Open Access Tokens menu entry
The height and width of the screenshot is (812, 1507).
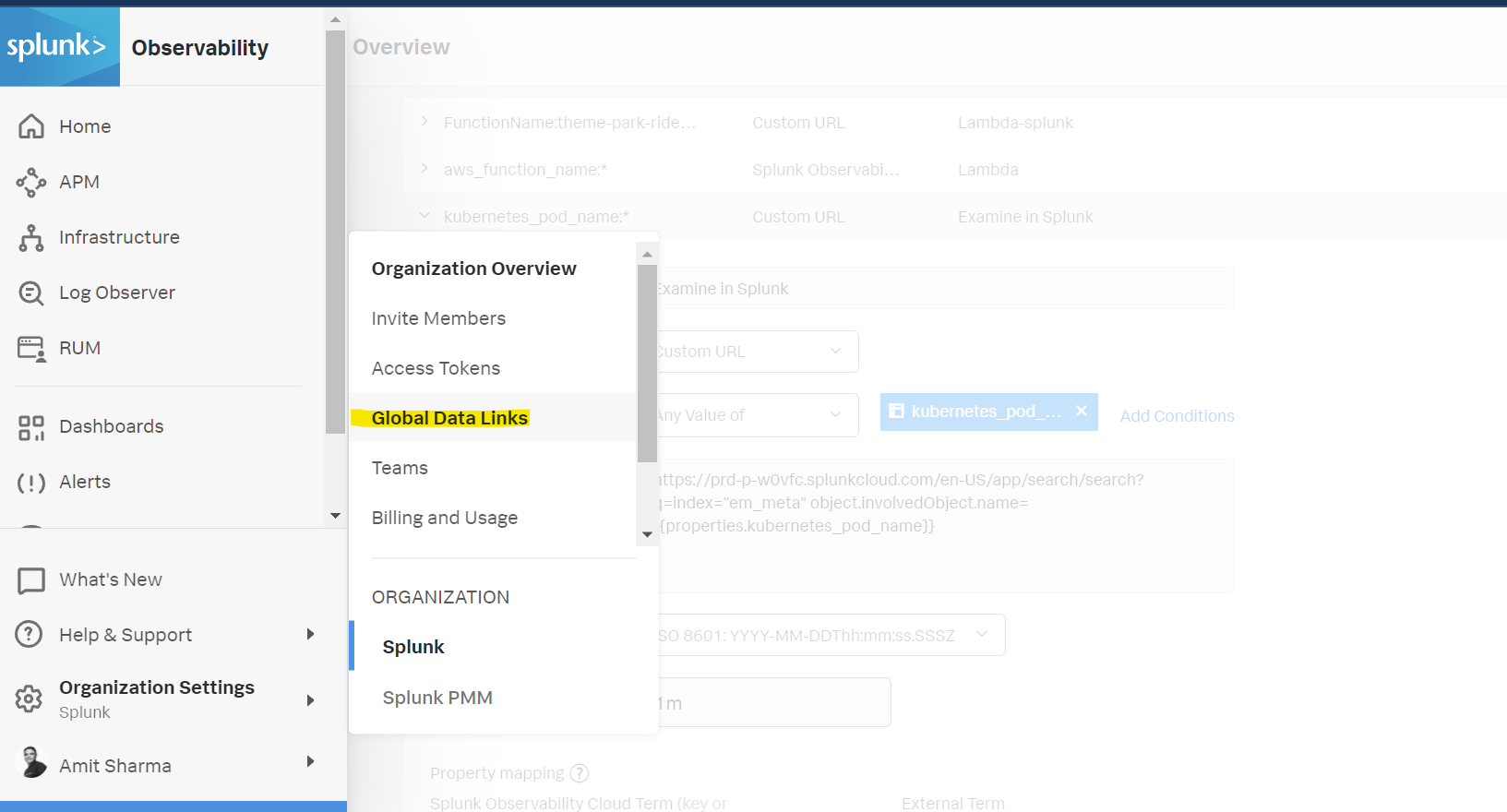[436, 368]
